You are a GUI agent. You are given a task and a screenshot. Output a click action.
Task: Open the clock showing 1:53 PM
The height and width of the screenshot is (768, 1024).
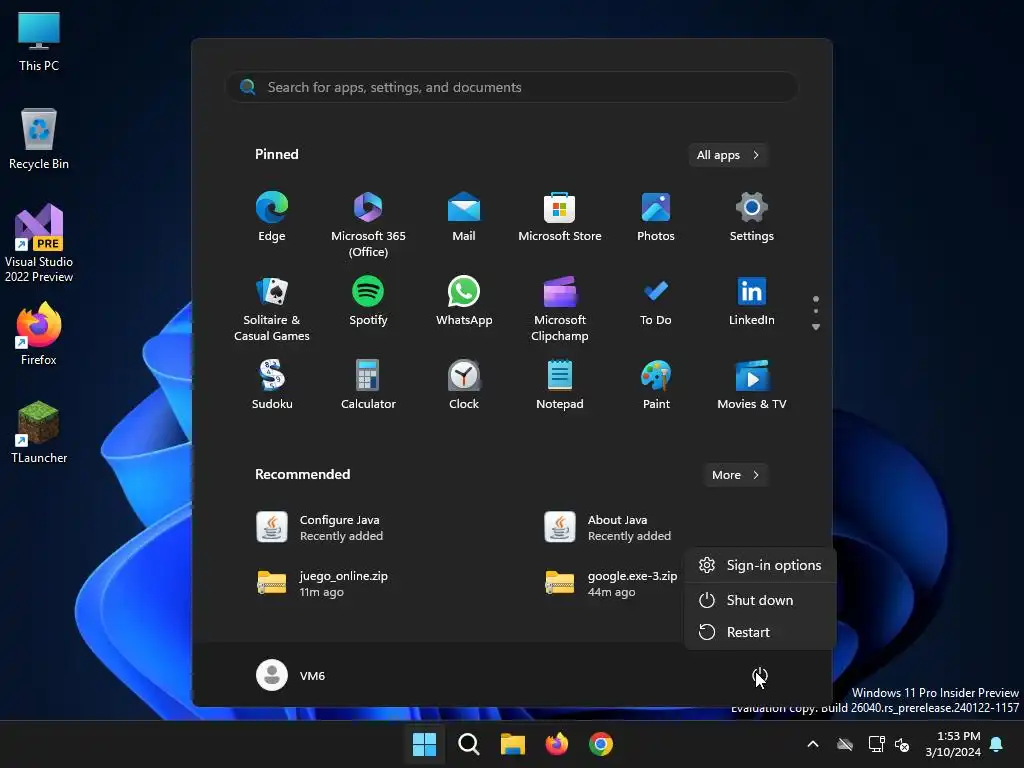[952, 744]
